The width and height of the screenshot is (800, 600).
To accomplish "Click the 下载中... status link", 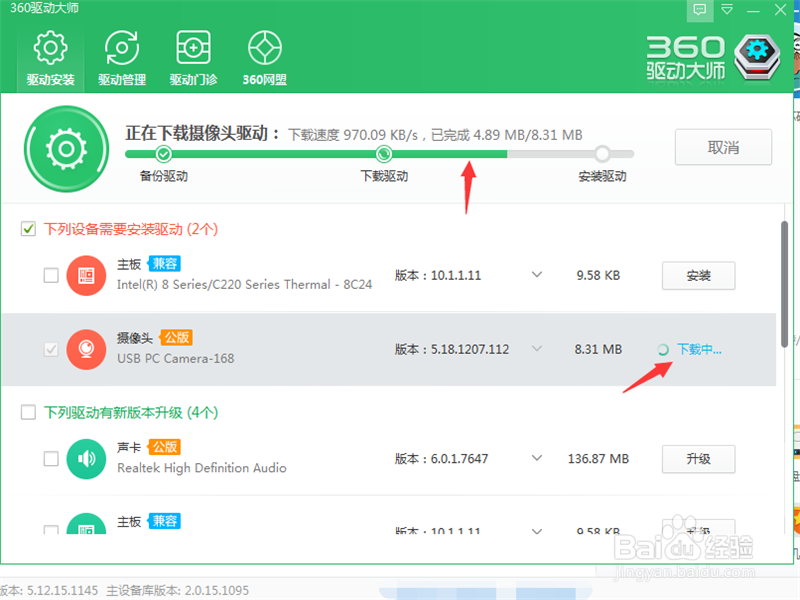I will click(699, 349).
